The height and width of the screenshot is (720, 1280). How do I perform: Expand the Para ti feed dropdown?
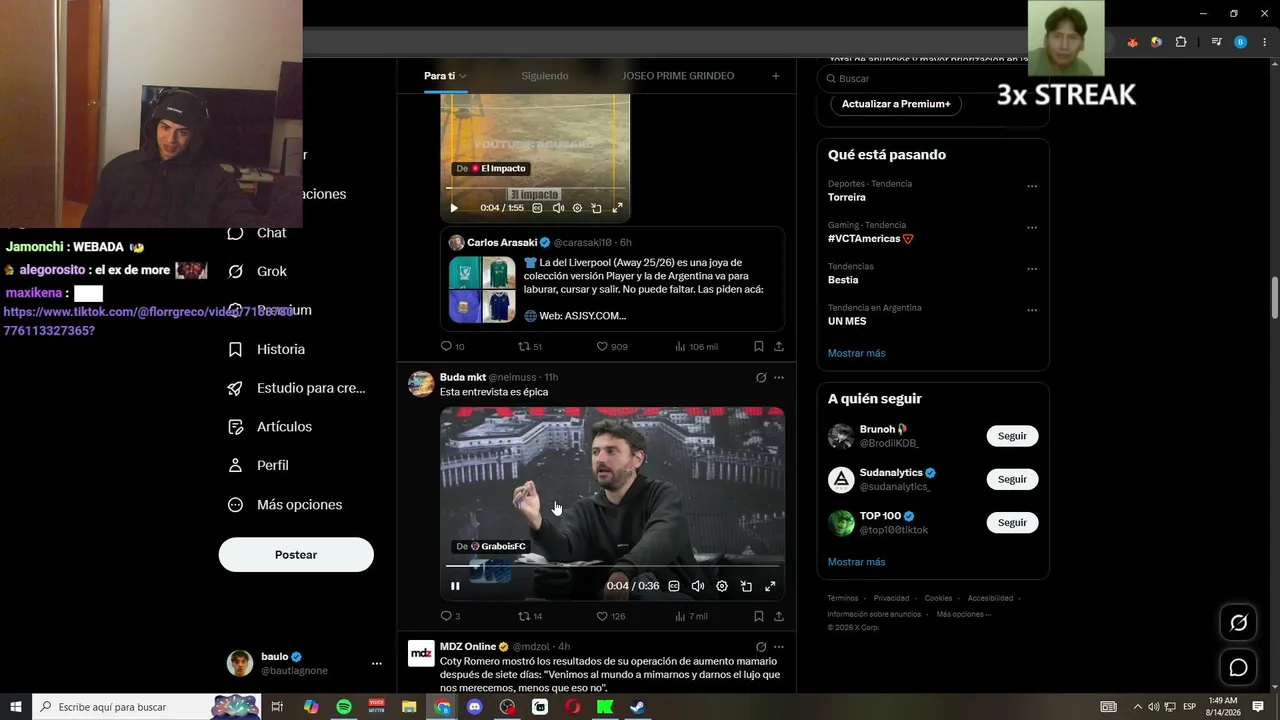point(462,76)
